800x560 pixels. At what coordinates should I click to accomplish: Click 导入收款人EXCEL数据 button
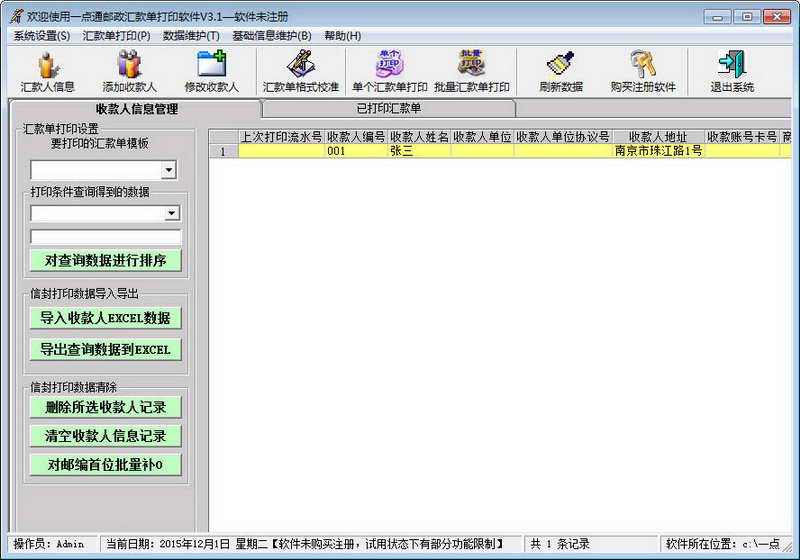[106, 318]
